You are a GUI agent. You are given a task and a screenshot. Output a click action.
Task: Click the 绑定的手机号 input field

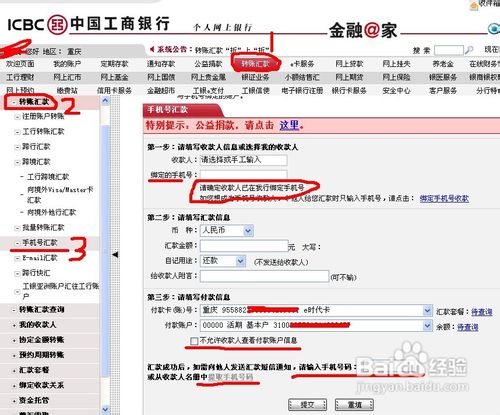click(x=243, y=175)
